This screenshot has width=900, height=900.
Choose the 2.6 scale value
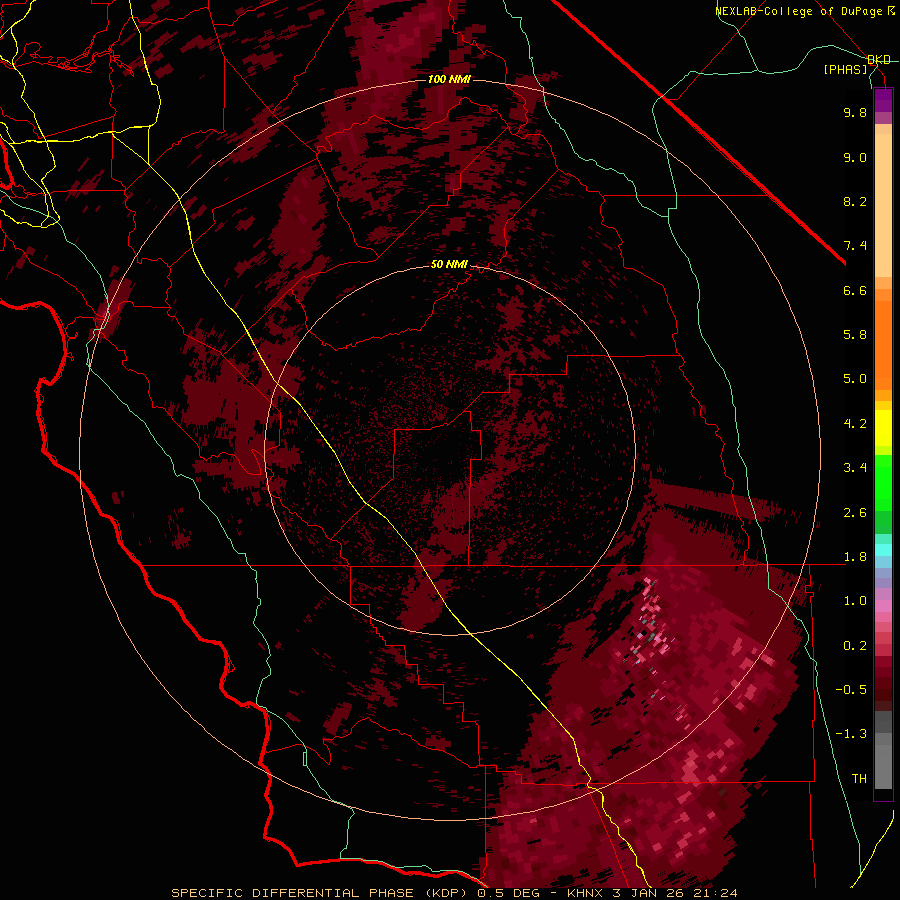855,513
